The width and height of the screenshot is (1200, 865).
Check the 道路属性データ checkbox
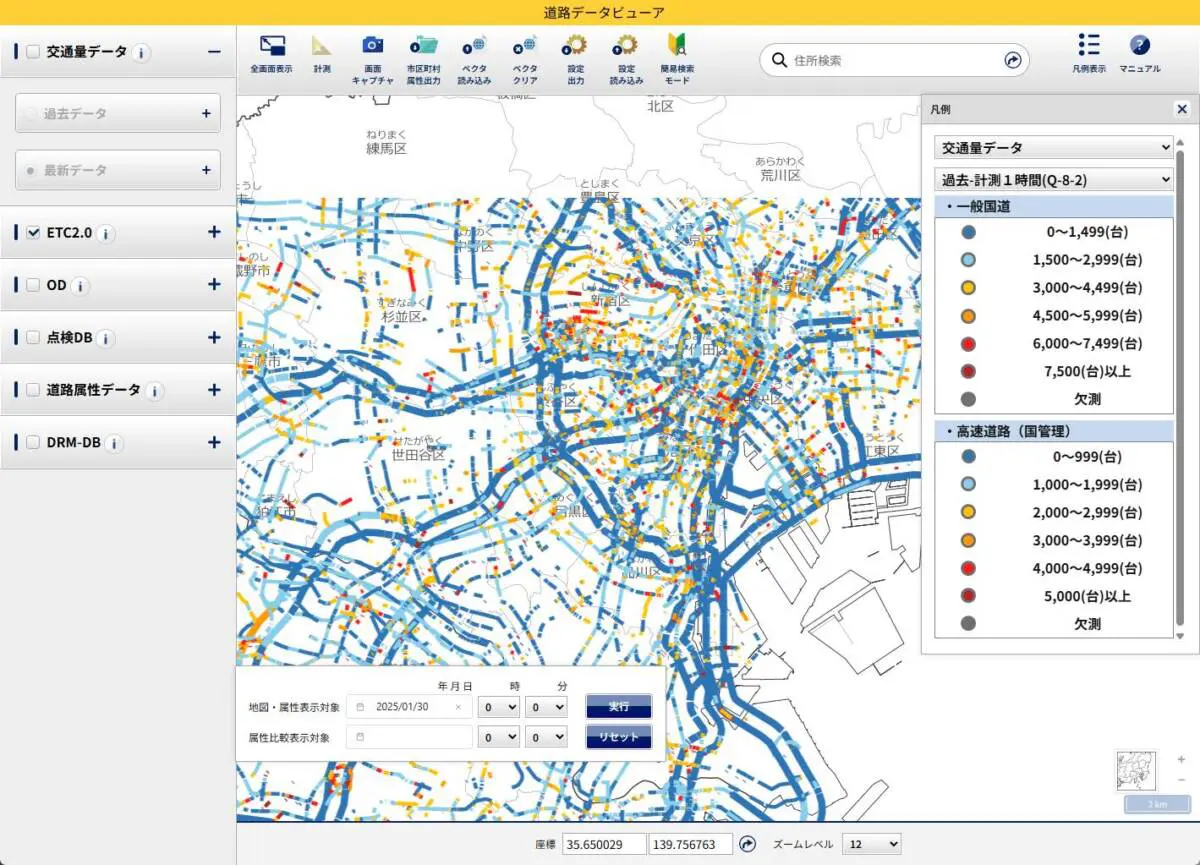[32, 390]
